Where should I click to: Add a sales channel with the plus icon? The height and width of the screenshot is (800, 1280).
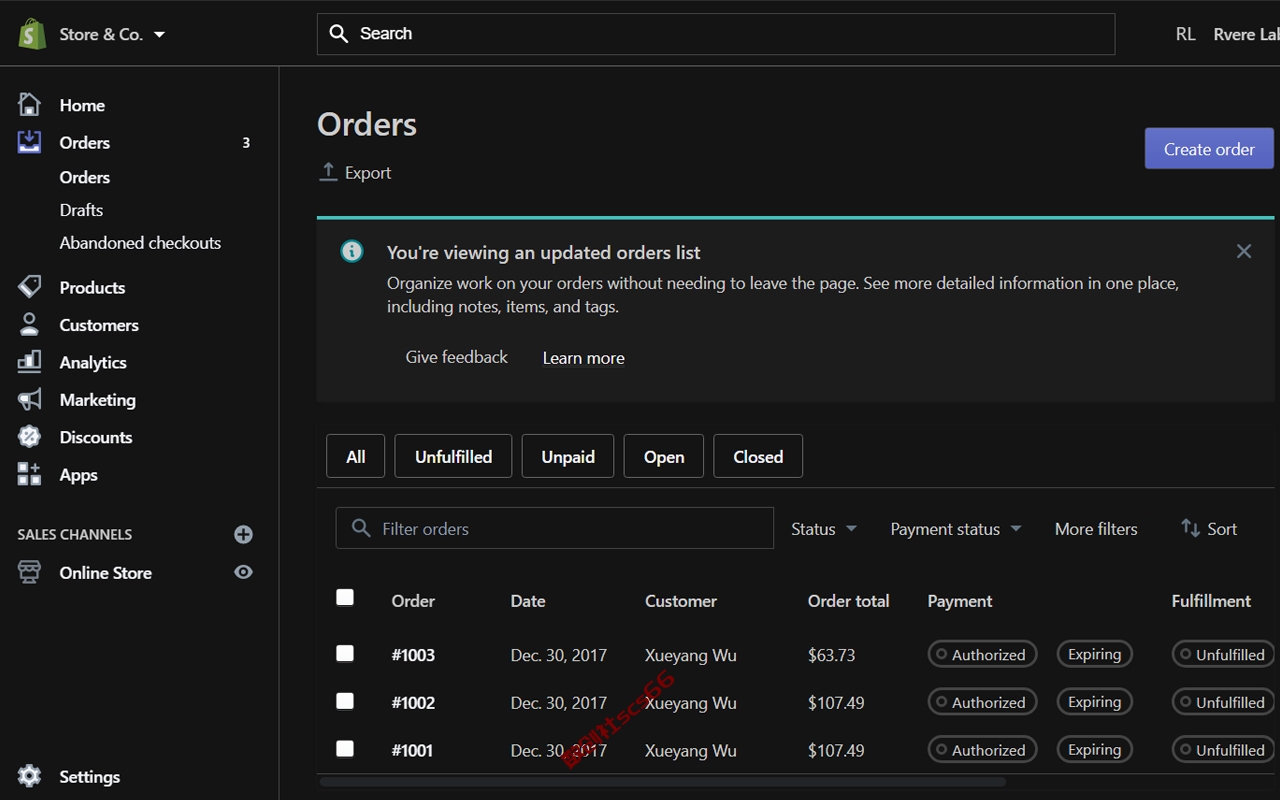[x=243, y=534]
